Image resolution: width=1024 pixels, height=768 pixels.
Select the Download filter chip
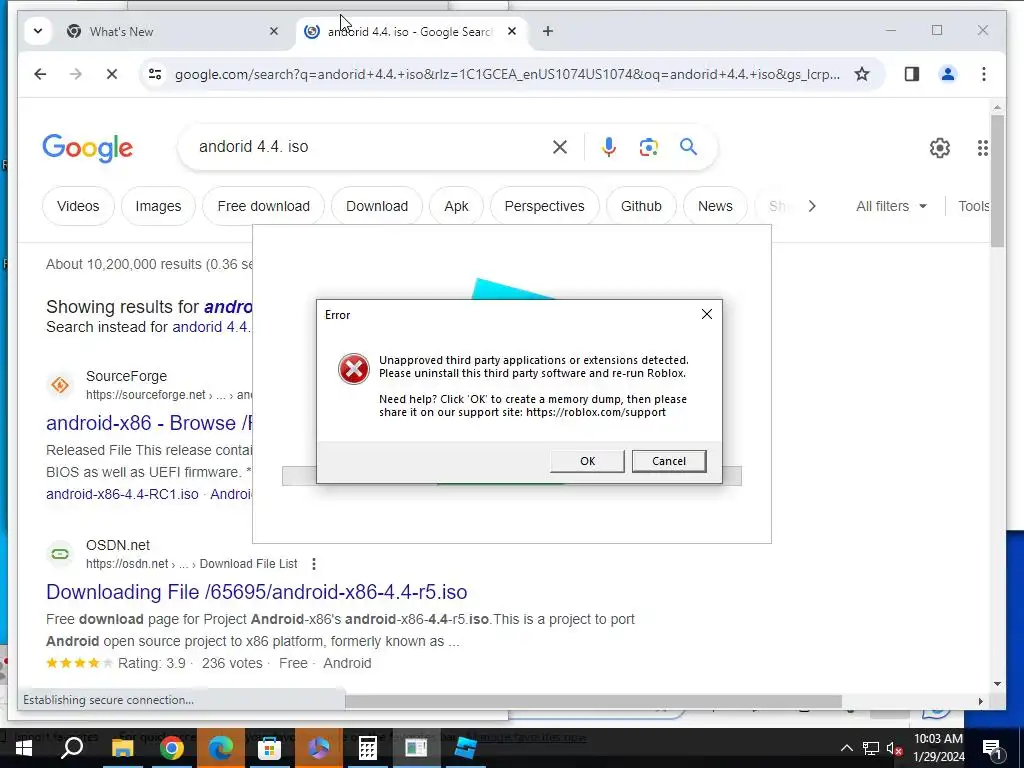[377, 206]
